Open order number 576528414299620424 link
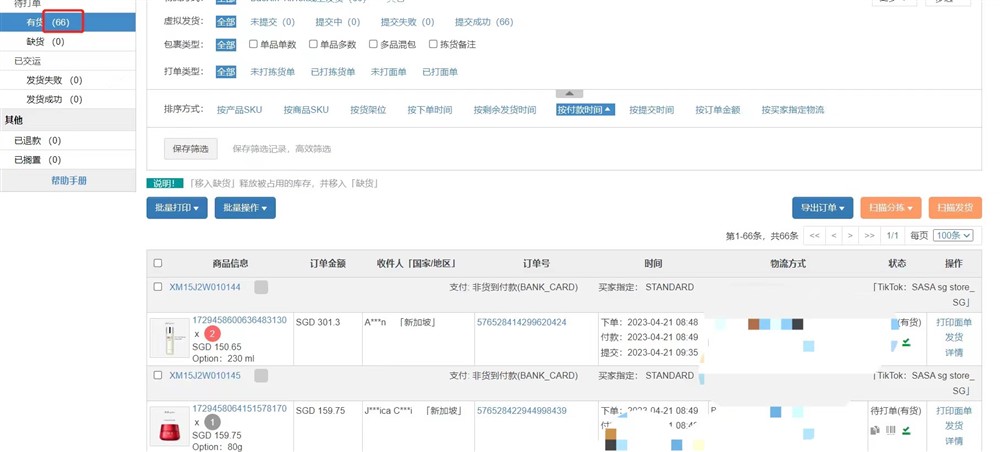This screenshot has height=452, width=1000. (521, 322)
